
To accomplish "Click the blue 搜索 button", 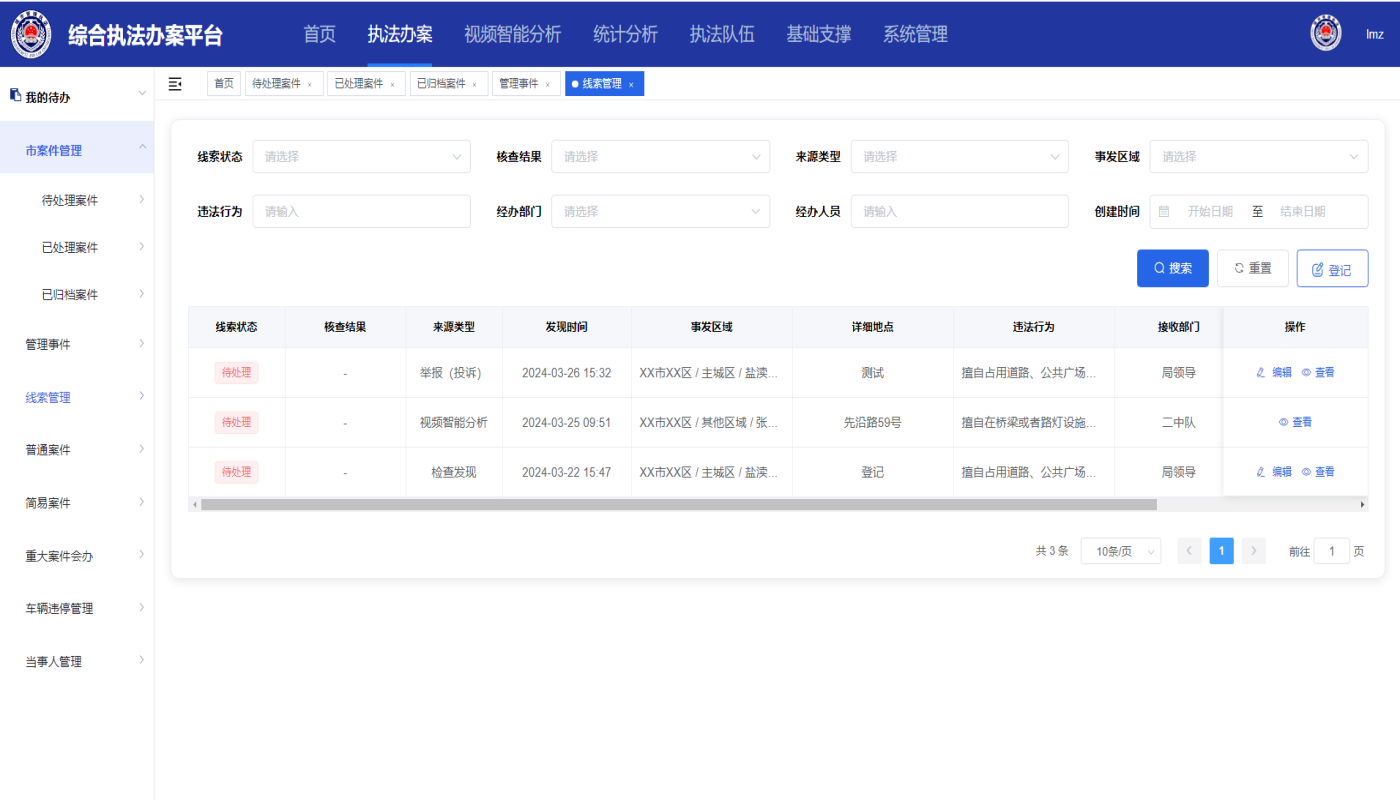I will 1173,268.
